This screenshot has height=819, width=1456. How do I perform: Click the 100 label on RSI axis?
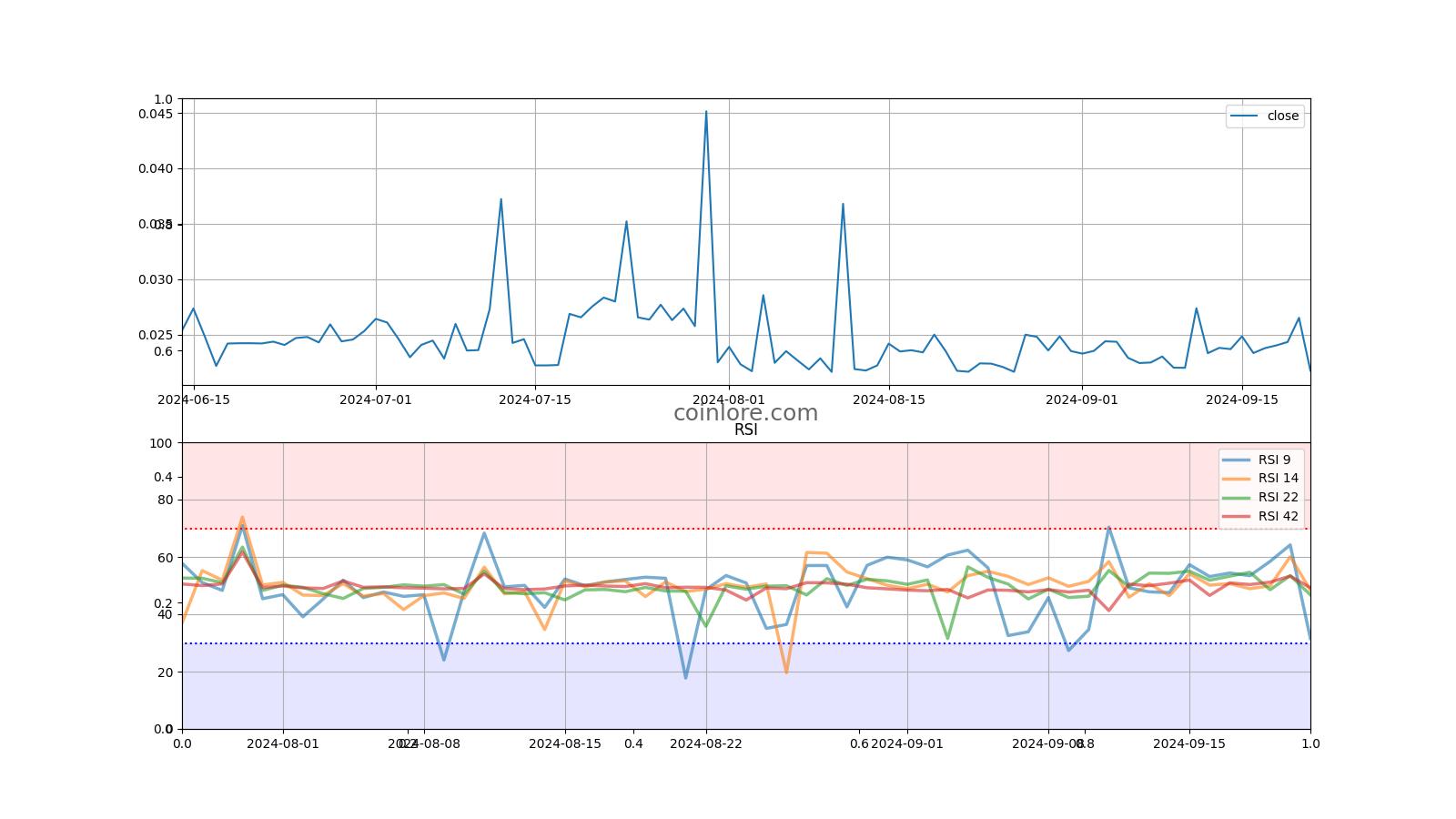pos(161,443)
